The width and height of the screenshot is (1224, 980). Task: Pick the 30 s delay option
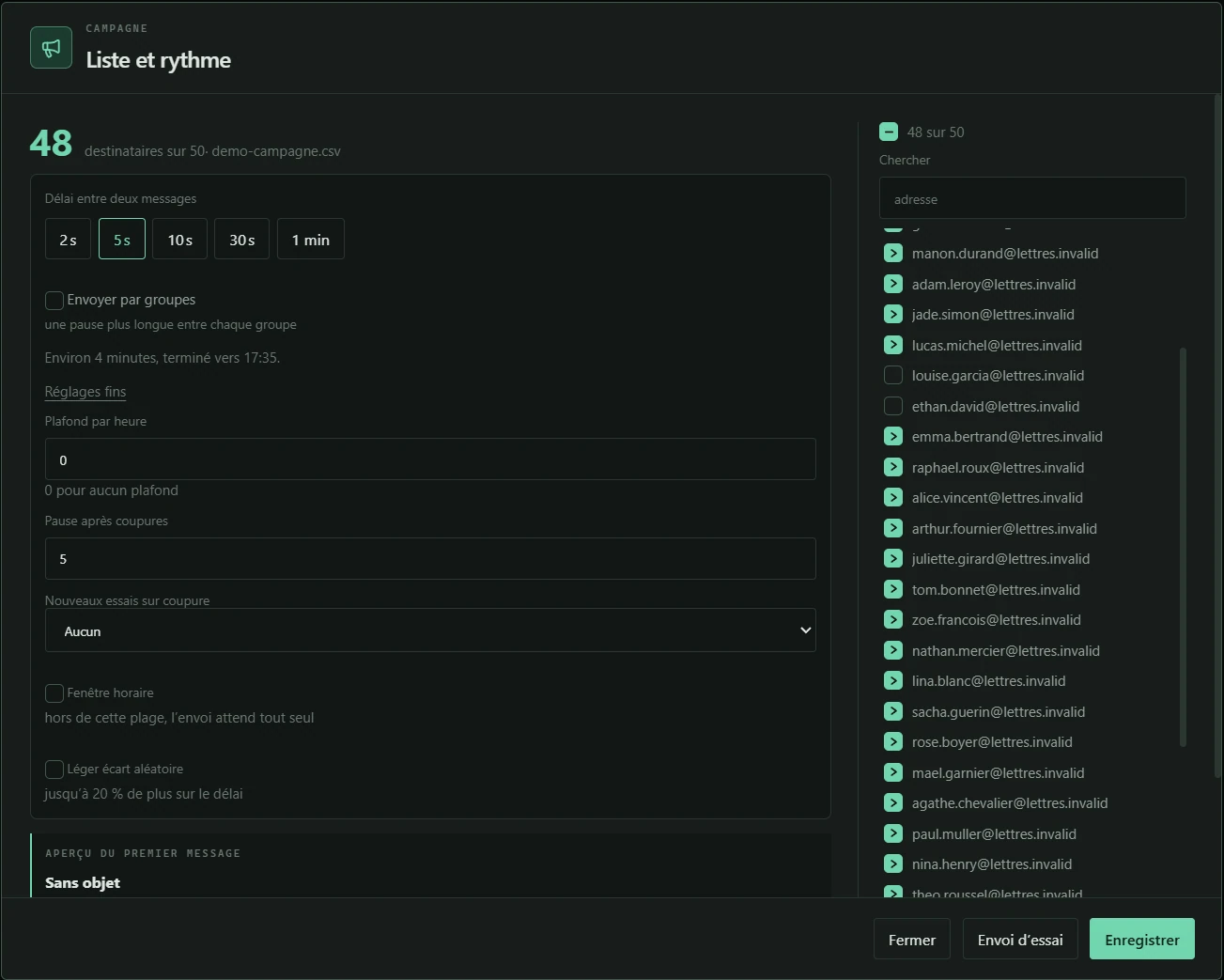[241, 239]
